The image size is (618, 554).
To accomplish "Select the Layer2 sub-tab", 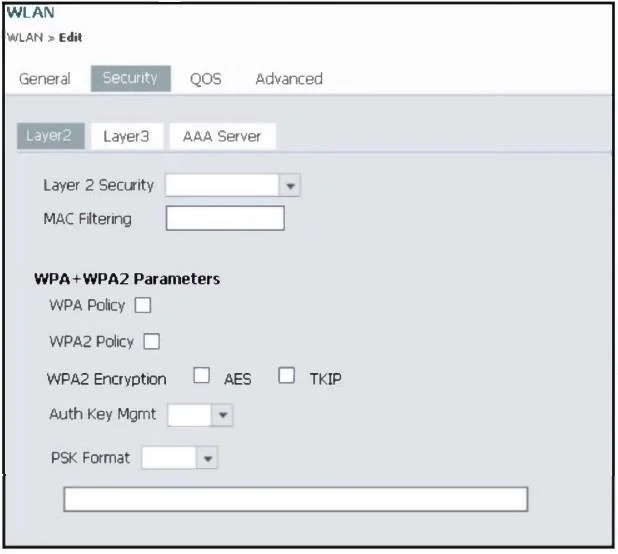I will point(50,136).
